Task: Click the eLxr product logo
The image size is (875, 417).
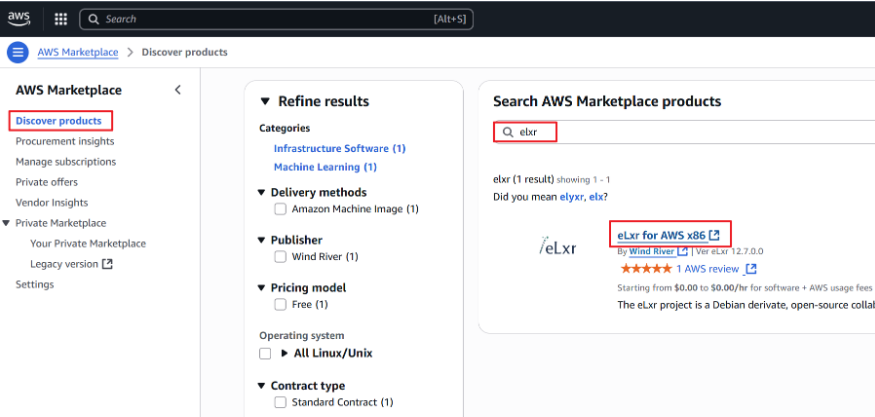Action: 558,247
